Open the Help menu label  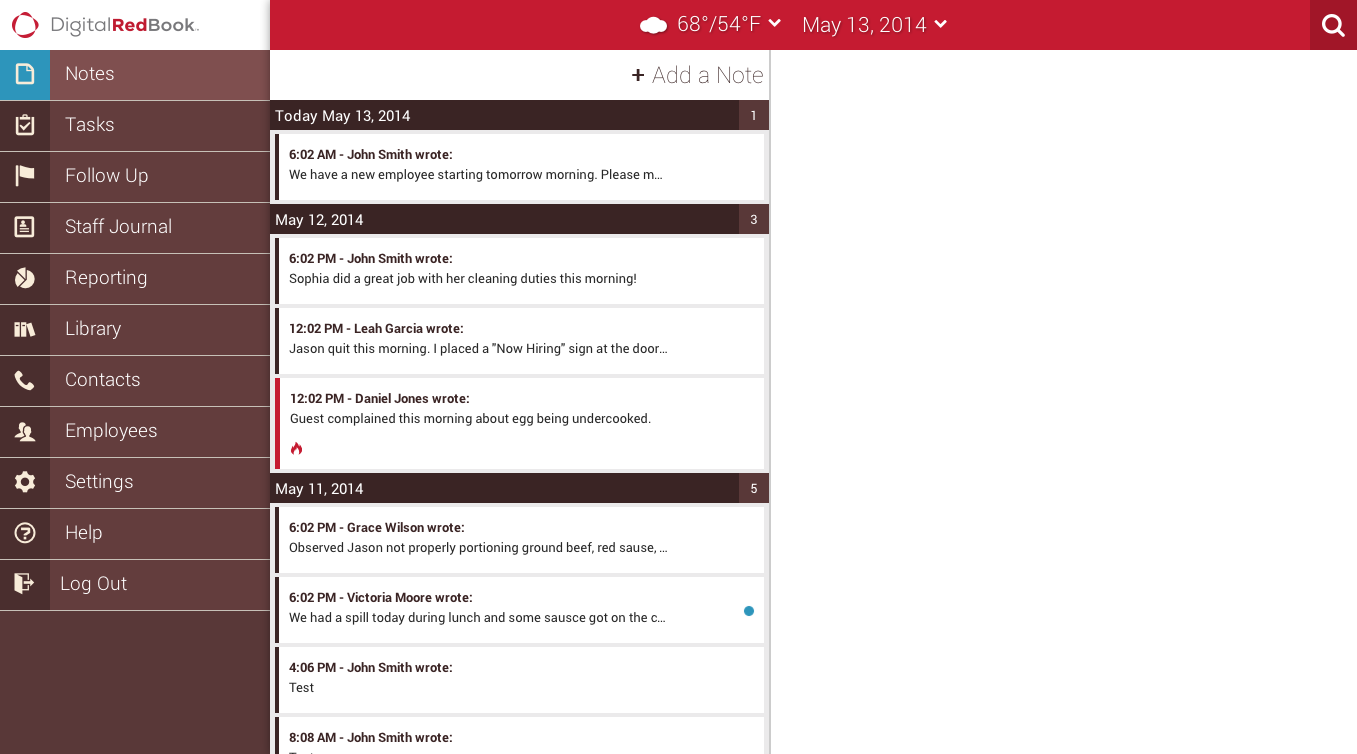click(84, 533)
